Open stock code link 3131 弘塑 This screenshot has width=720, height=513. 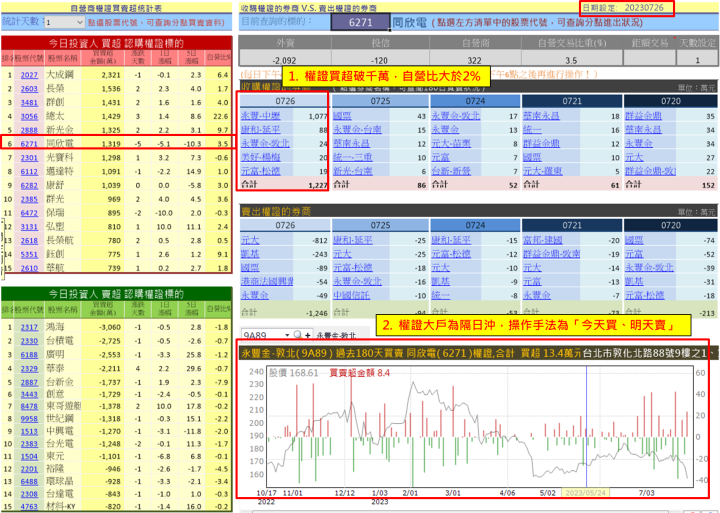tap(29, 226)
